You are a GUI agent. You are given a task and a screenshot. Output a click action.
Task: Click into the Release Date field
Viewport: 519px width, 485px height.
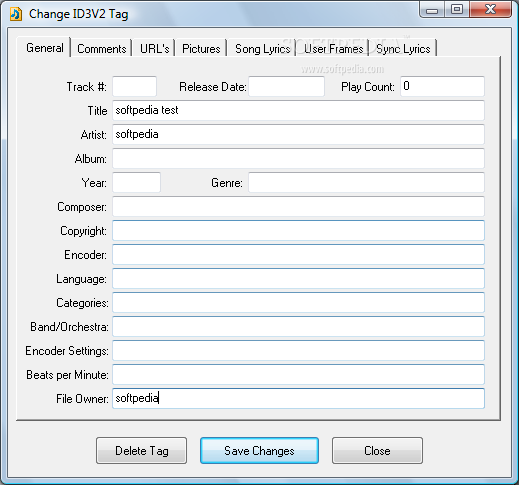tap(286, 86)
